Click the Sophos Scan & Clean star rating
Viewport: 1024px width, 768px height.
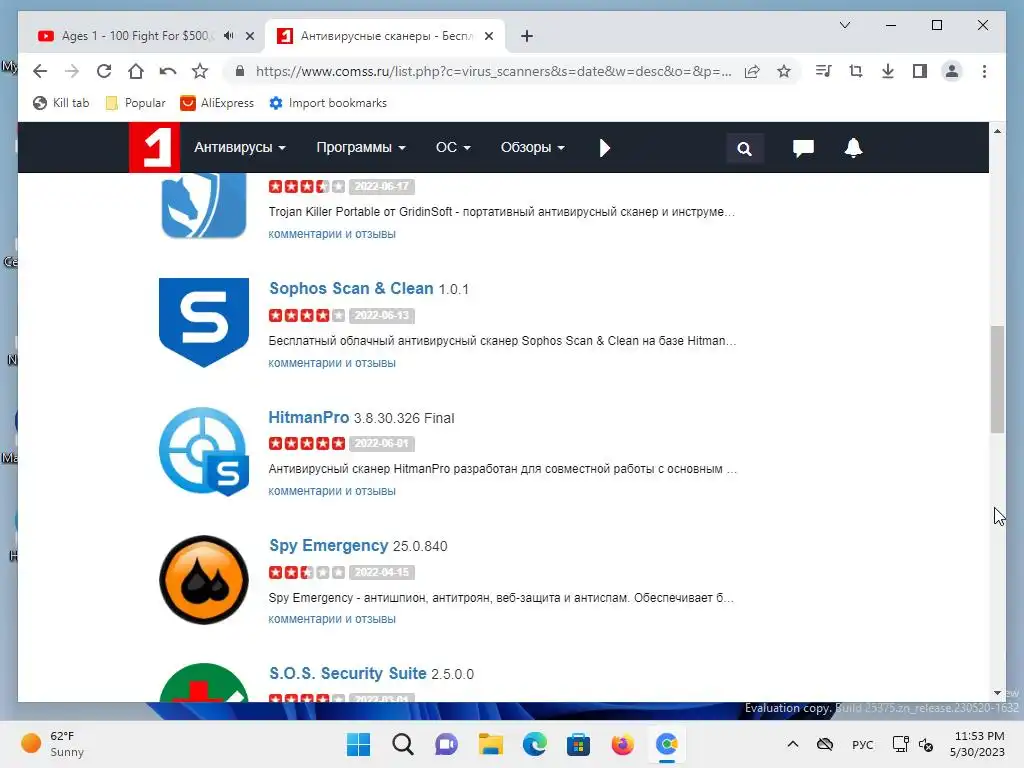306,315
